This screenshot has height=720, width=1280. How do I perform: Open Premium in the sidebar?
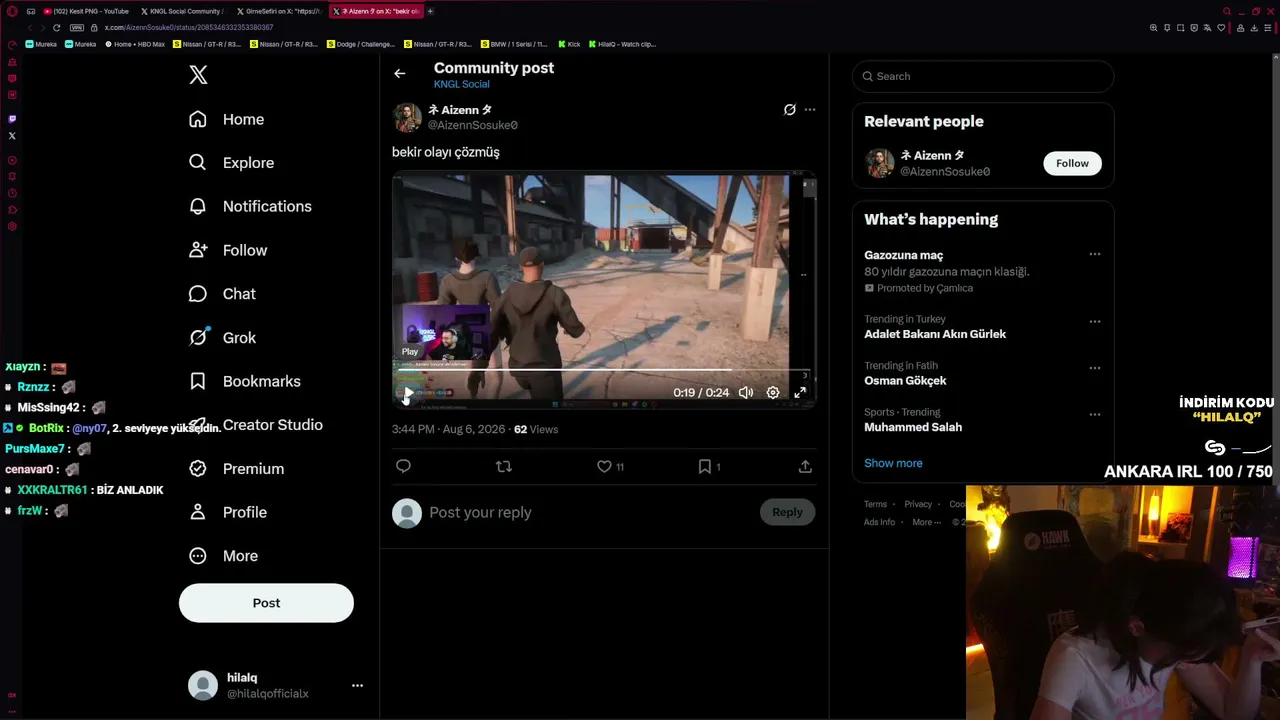[x=236, y=469]
